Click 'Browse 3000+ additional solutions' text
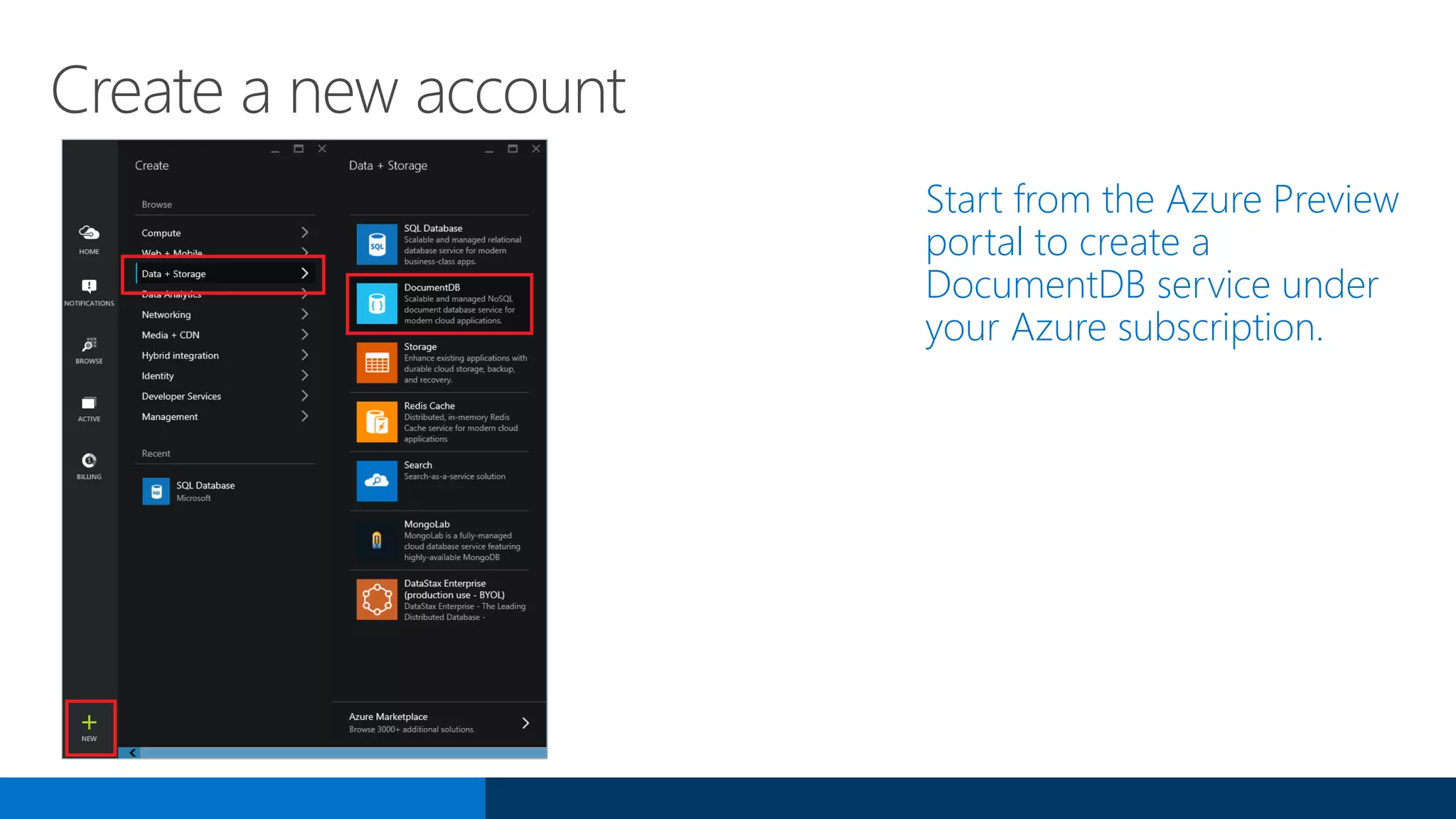Screen dimensions: 1456x819 pos(411,729)
